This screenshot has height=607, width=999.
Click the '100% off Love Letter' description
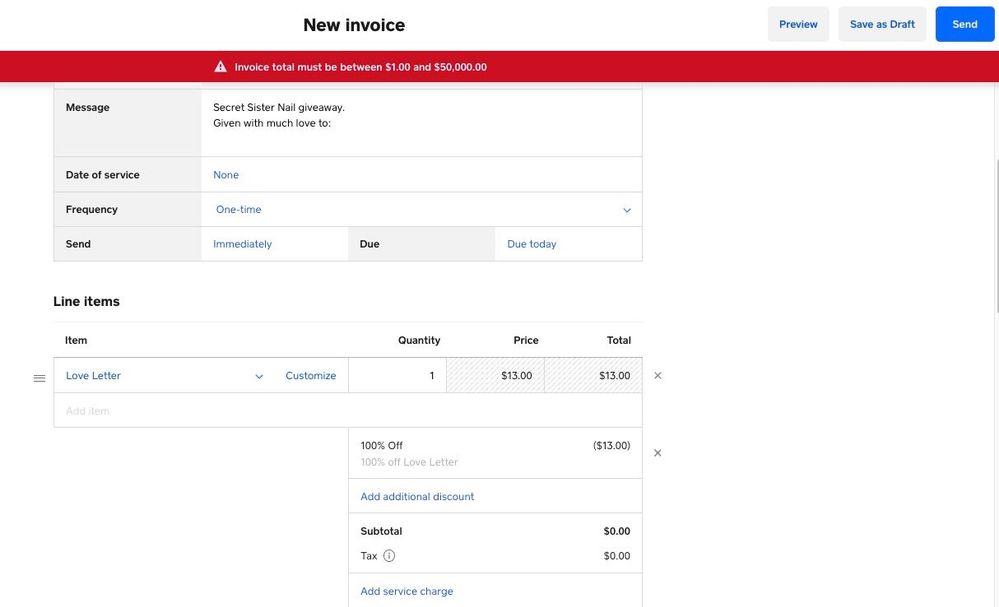click(x=409, y=462)
